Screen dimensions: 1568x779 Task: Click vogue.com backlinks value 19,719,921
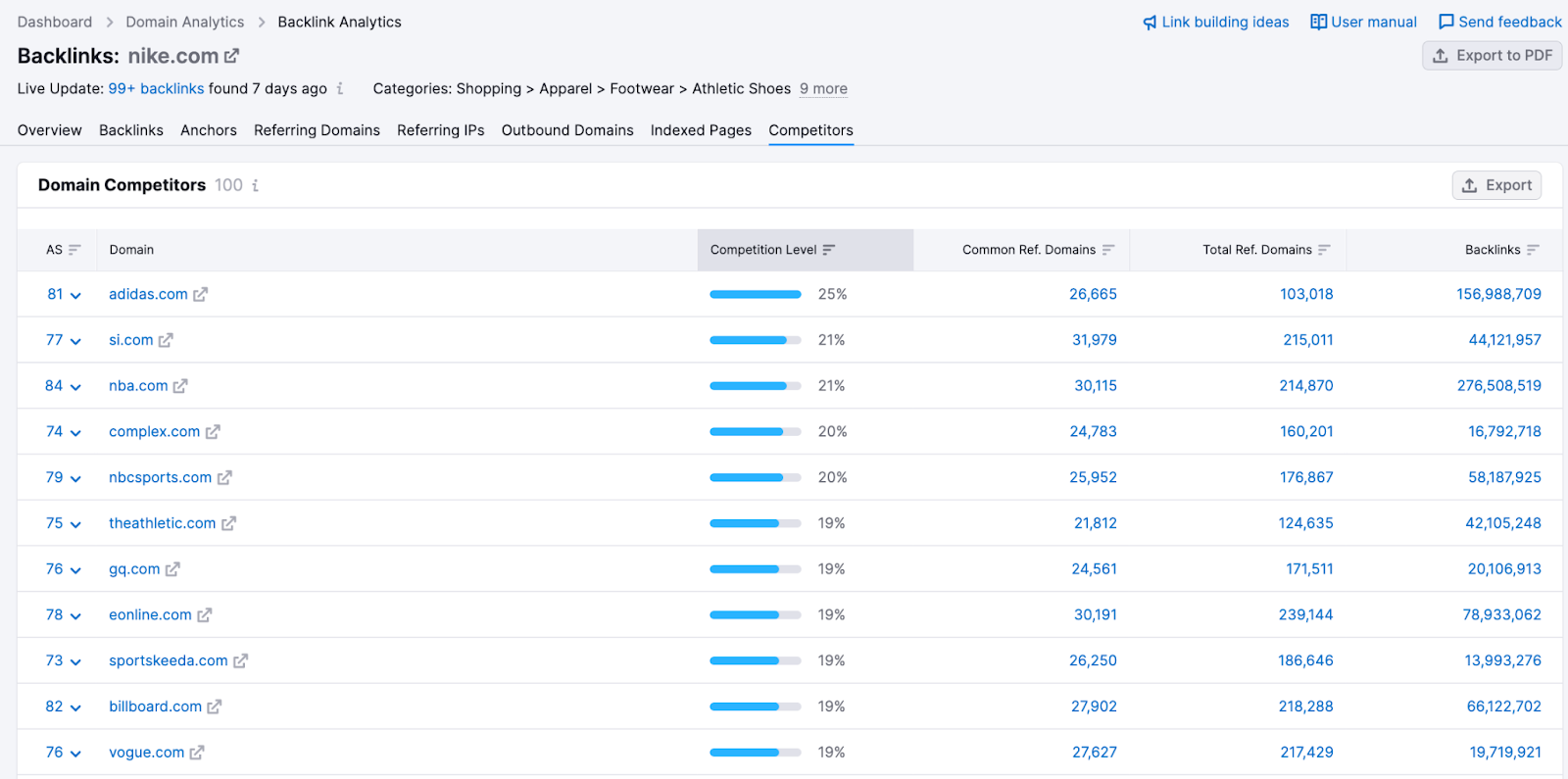(x=1505, y=753)
